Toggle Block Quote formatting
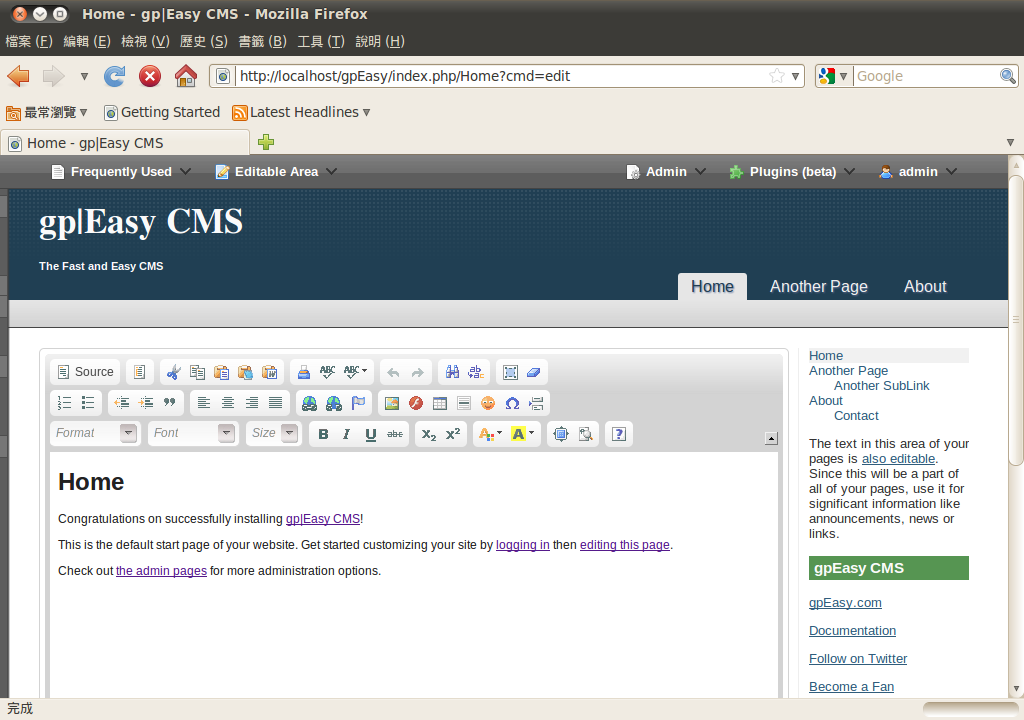 (170, 403)
